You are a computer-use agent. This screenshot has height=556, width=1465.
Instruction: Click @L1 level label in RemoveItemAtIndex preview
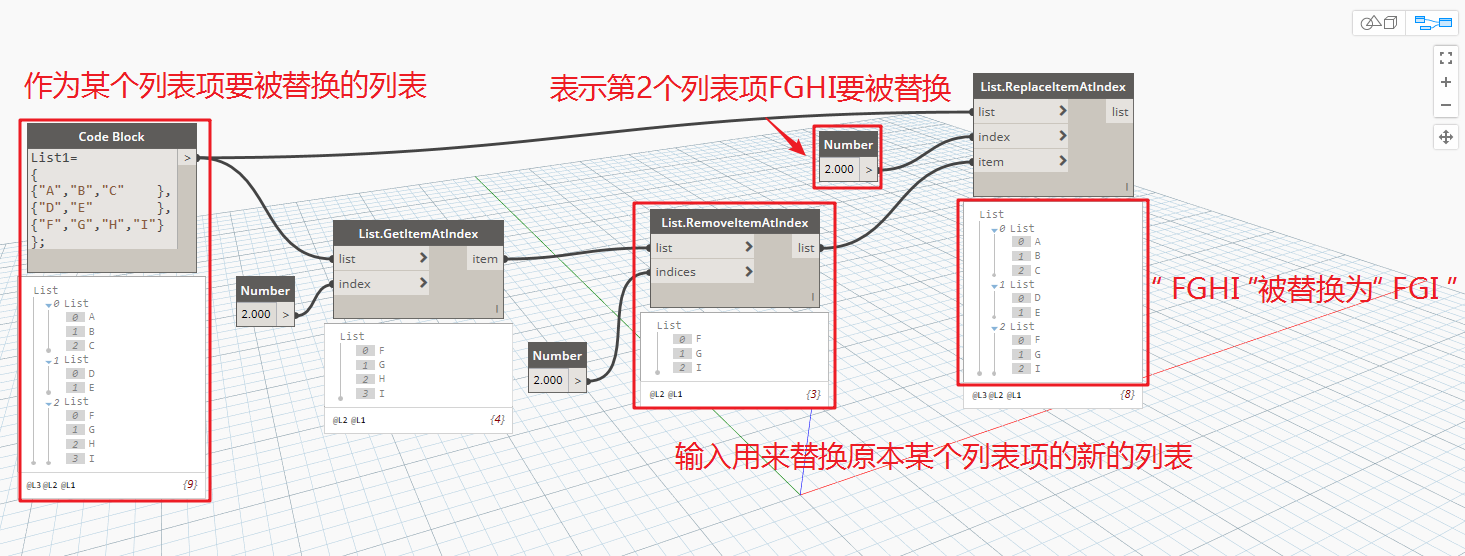(x=675, y=395)
